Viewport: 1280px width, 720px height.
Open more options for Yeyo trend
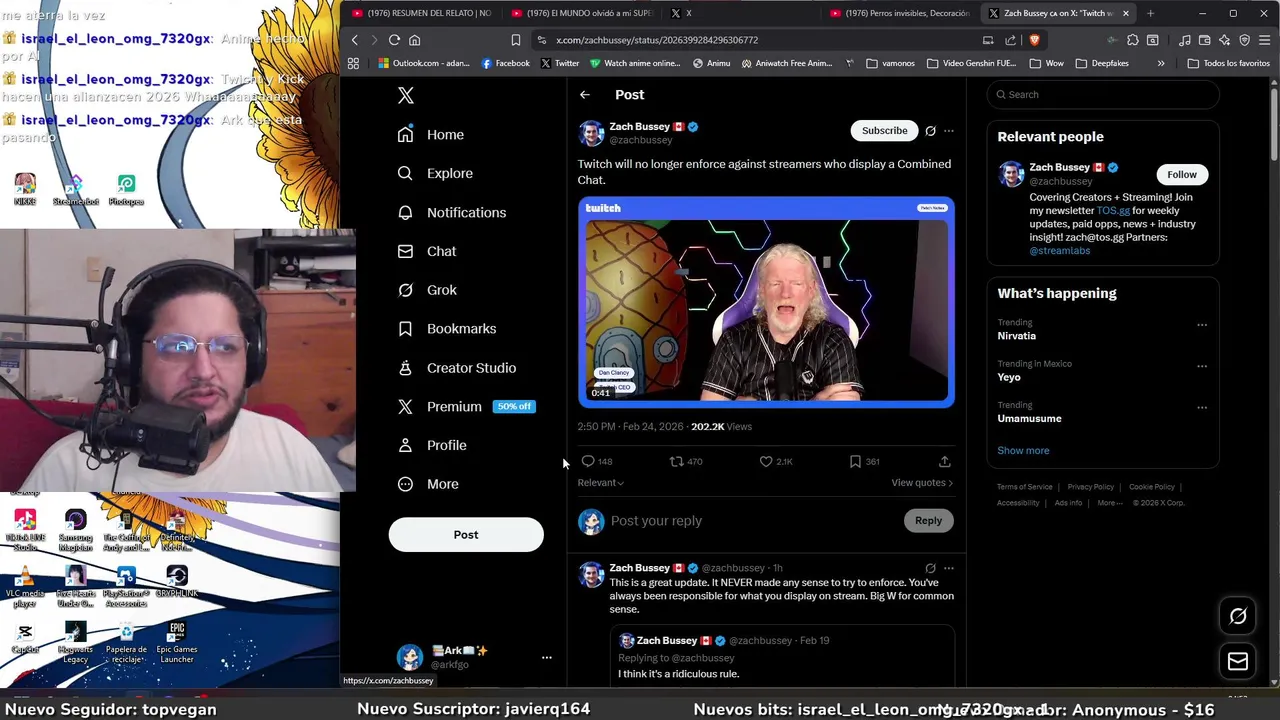(1202, 366)
